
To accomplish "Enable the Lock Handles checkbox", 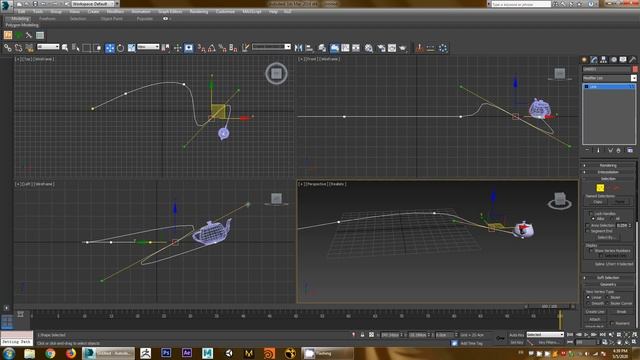I will tap(591, 213).
